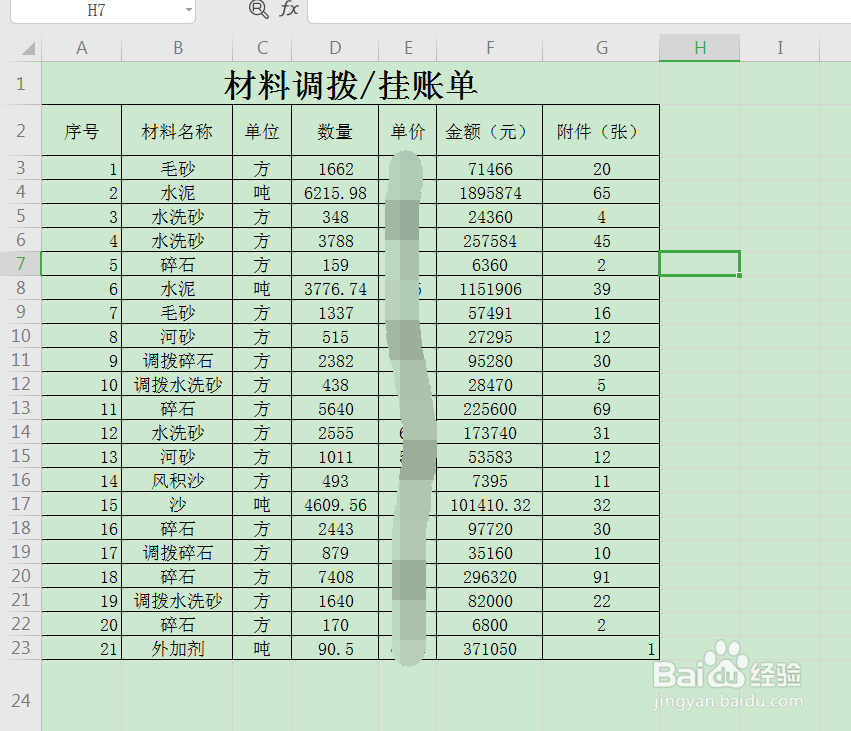851x731 pixels.
Task: Click material cell 调拨碎石 in row 11
Action: click(x=177, y=361)
